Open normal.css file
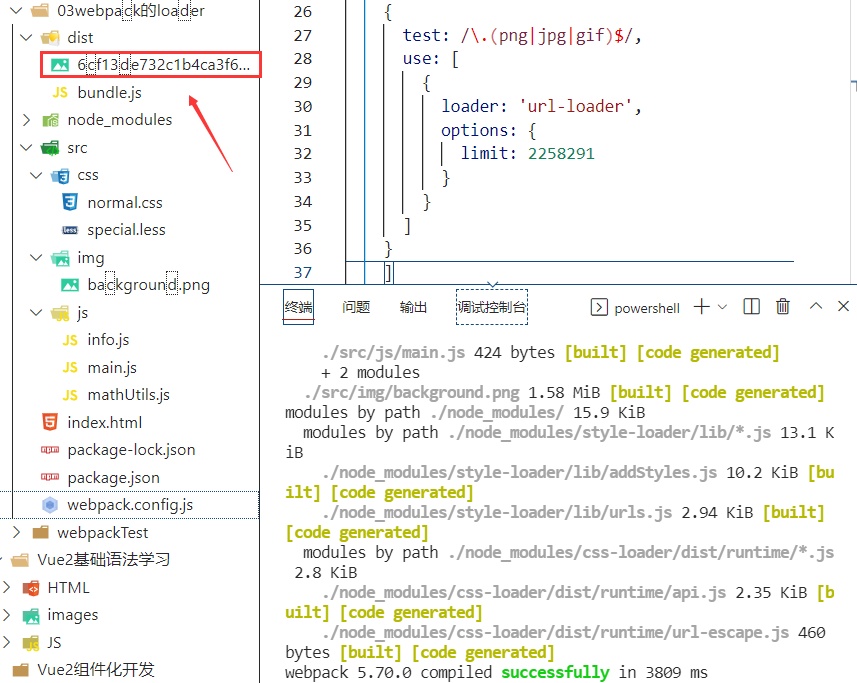The height and width of the screenshot is (683, 857). point(125,203)
